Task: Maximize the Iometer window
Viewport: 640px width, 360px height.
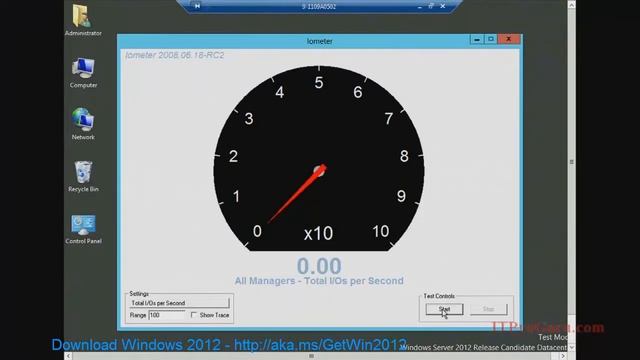Action: coord(491,39)
